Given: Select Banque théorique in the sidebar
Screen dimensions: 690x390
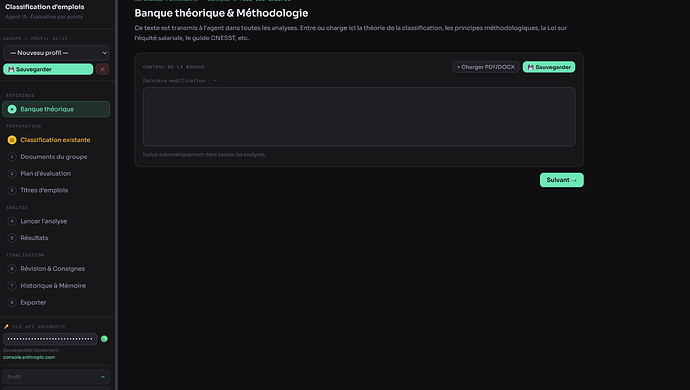Looking at the screenshot, I should tap(56, 109).
